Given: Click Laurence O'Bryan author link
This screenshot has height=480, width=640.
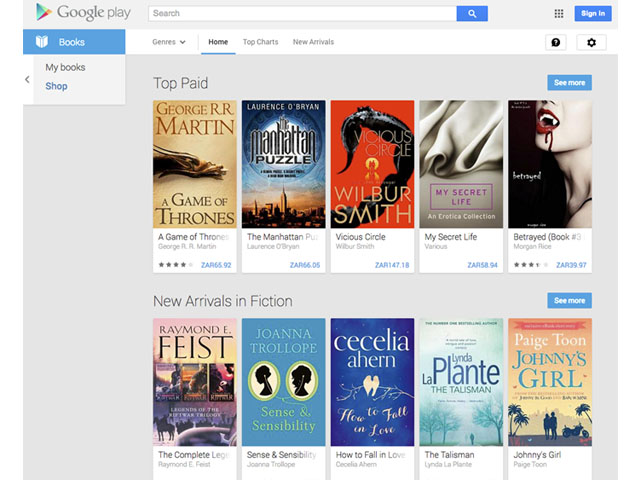Looking at the screenshot, I should [273, 247].
